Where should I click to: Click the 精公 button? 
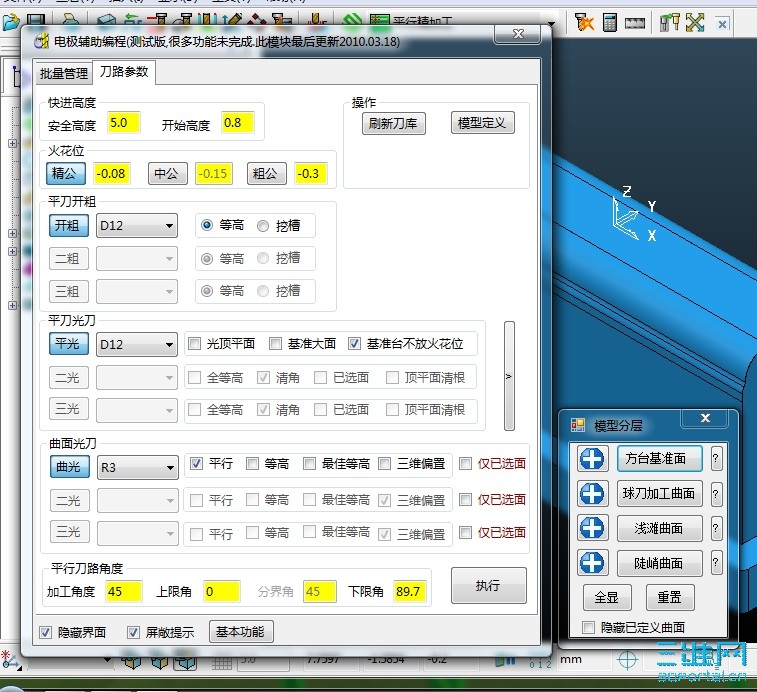tap(66, 173)
